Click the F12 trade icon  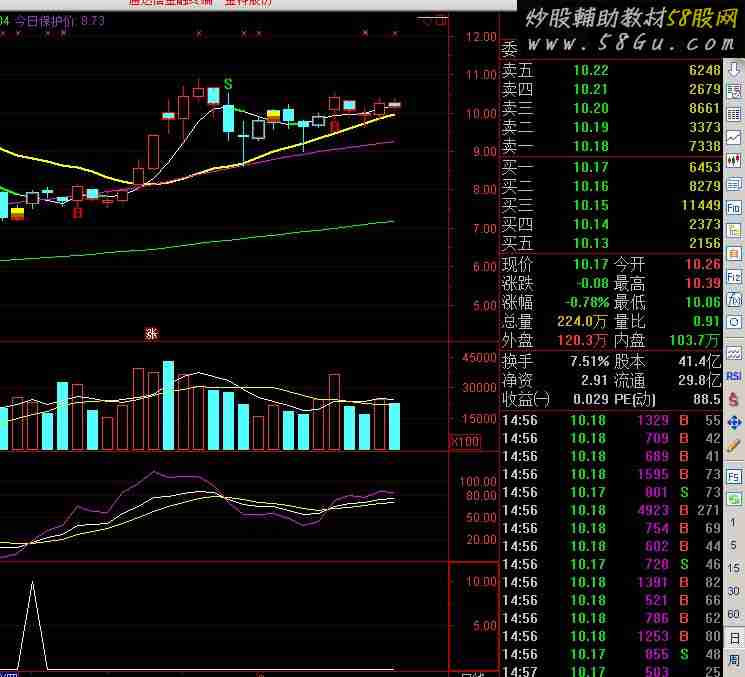(x=734, y=277)
